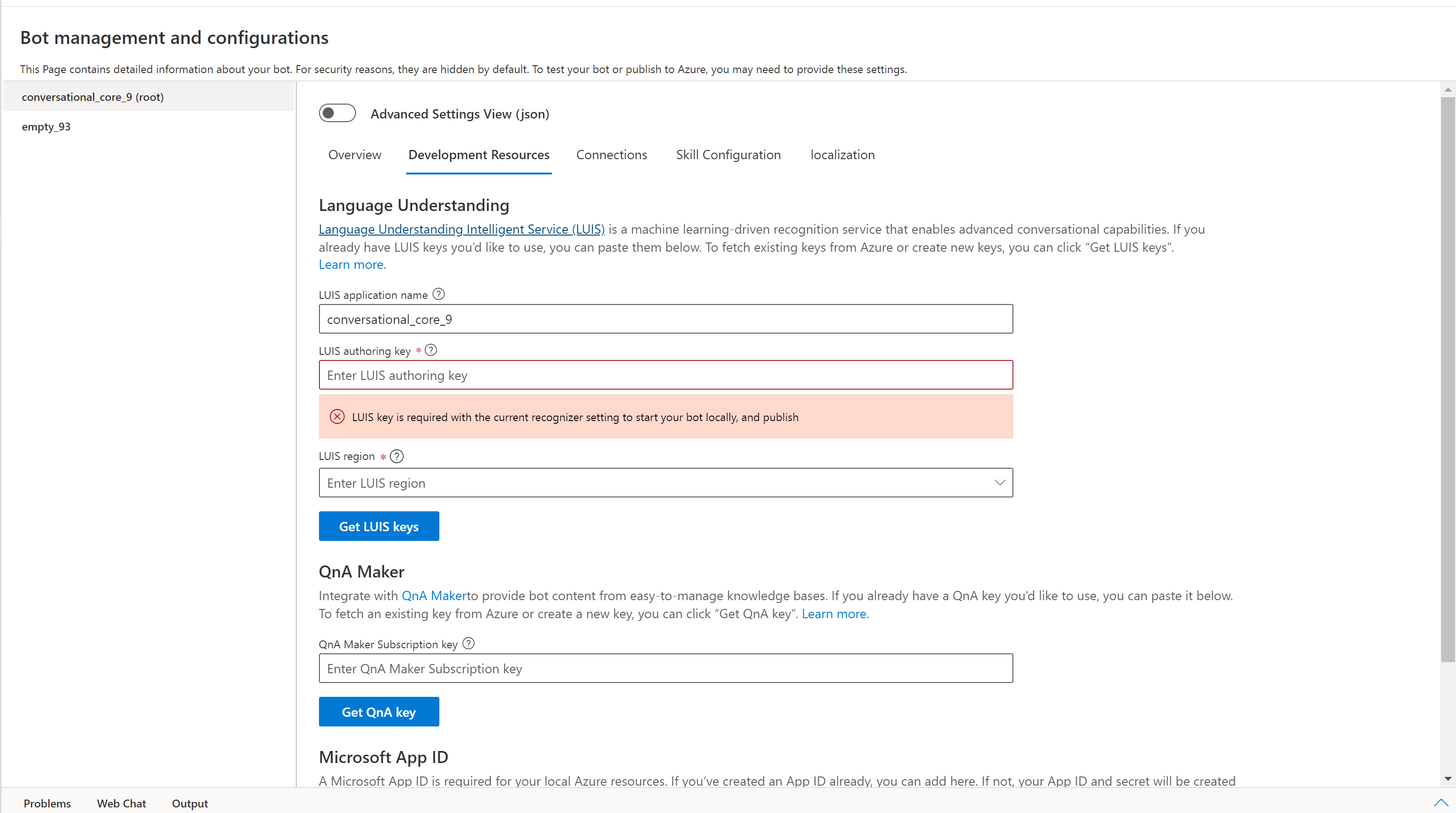Switch to the Connections tab

[611, 155]
